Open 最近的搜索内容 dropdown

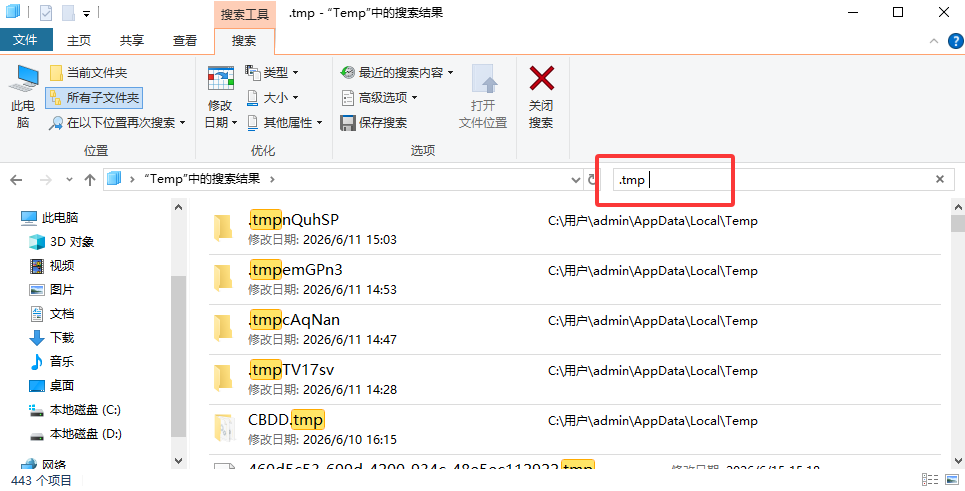point(397,73)
